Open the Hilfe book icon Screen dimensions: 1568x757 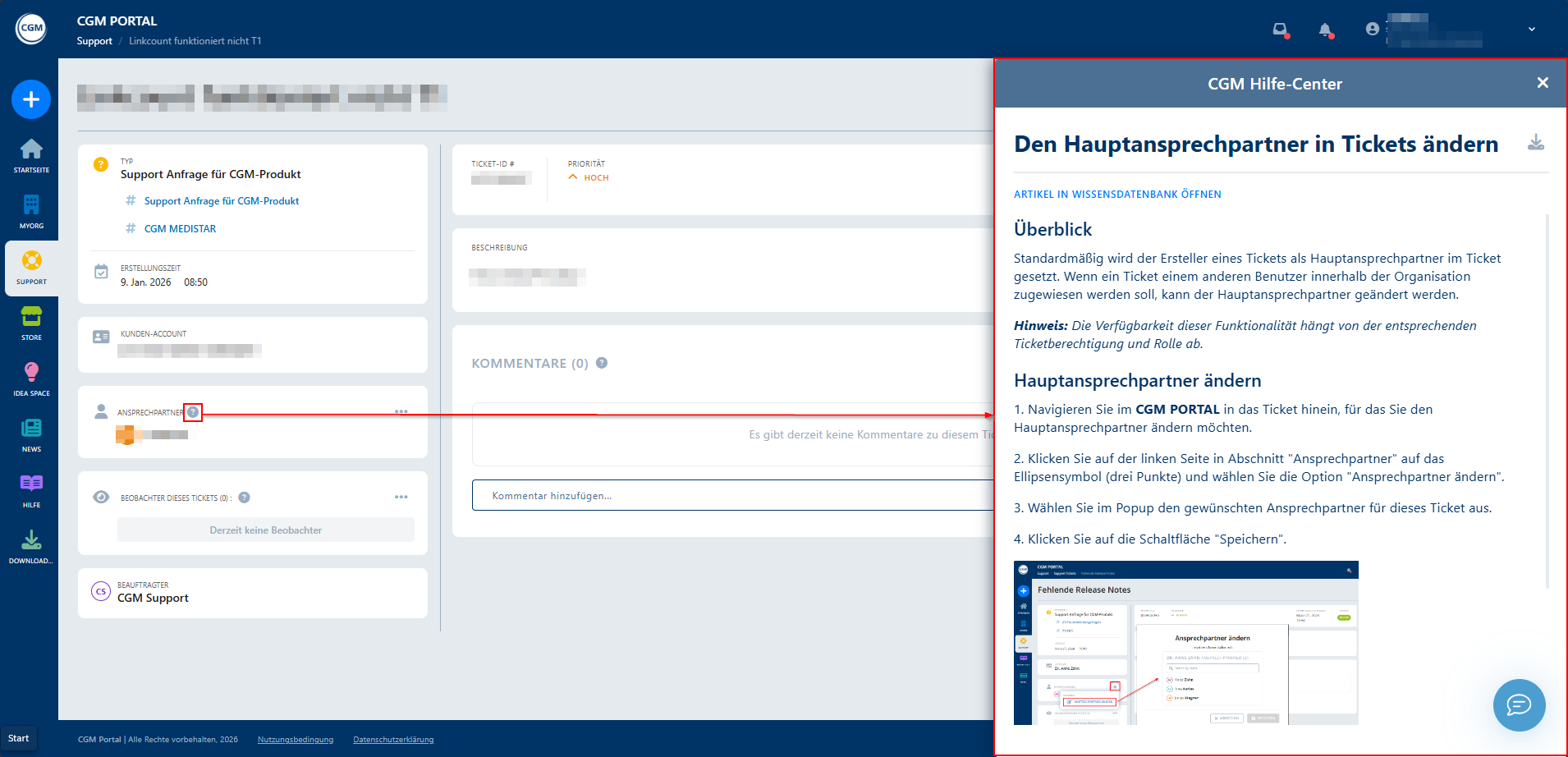[31, 489]
